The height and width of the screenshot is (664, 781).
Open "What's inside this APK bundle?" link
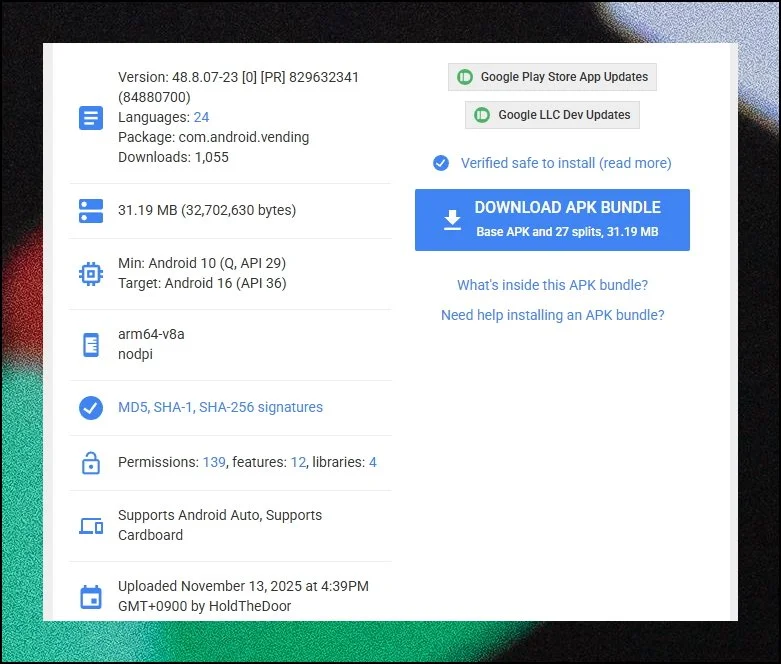pos(552,285)
